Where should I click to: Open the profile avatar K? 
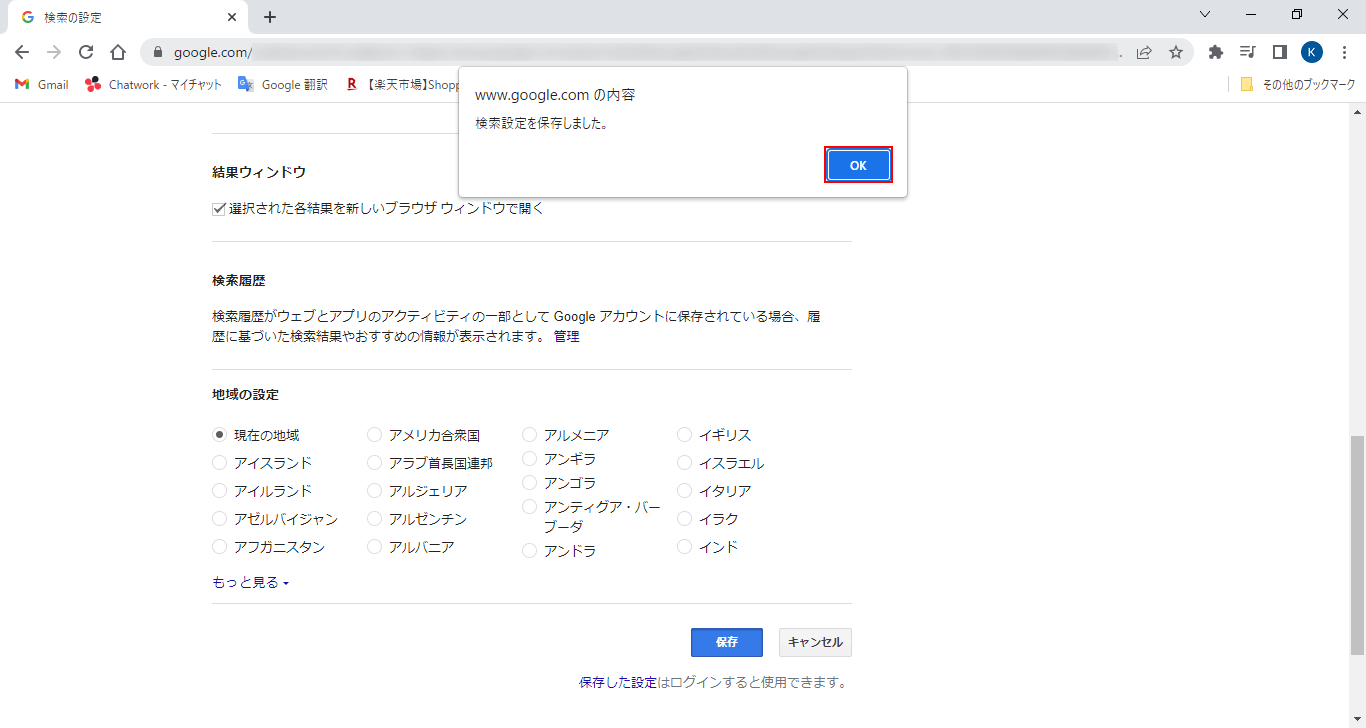coord(1312,52)
